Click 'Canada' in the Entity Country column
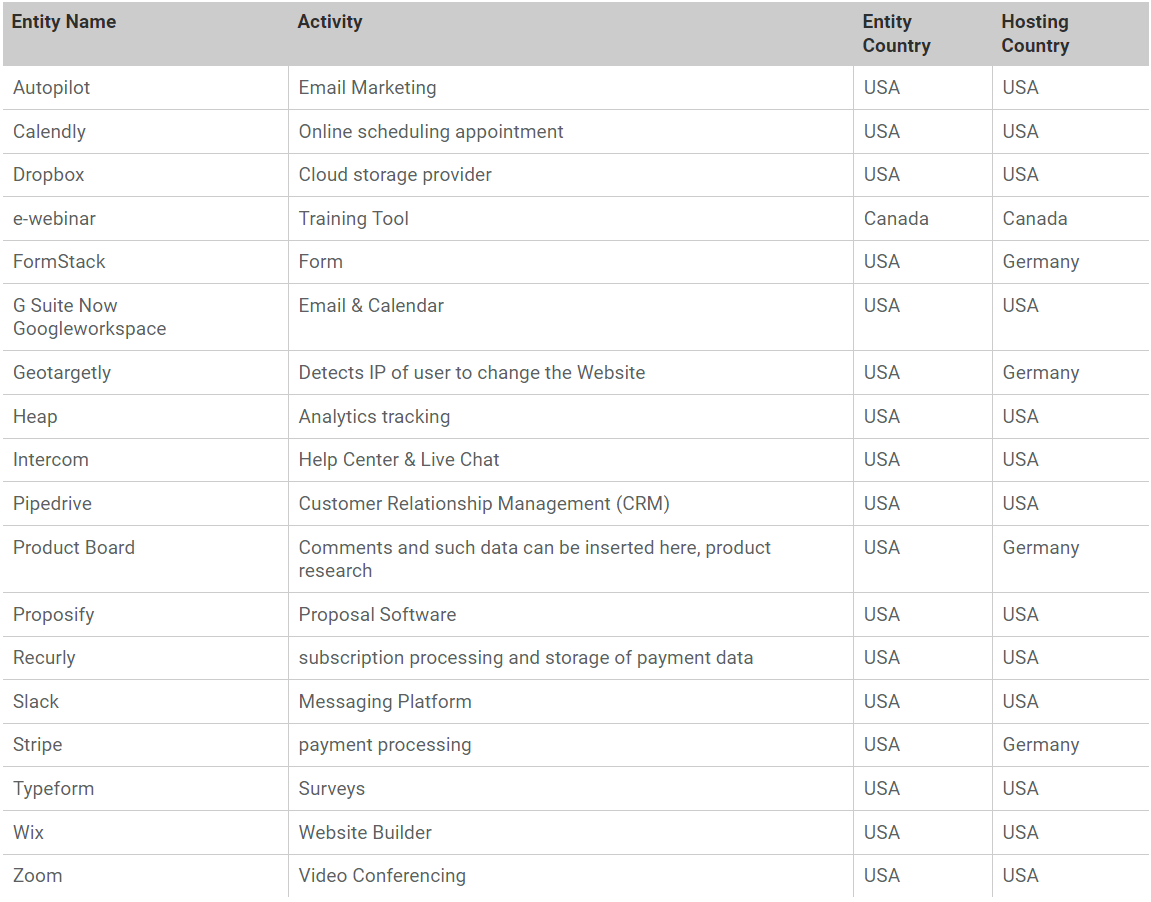Viewport: 1151px width, 902px height. pyautogui.click(x=896, y=219)
